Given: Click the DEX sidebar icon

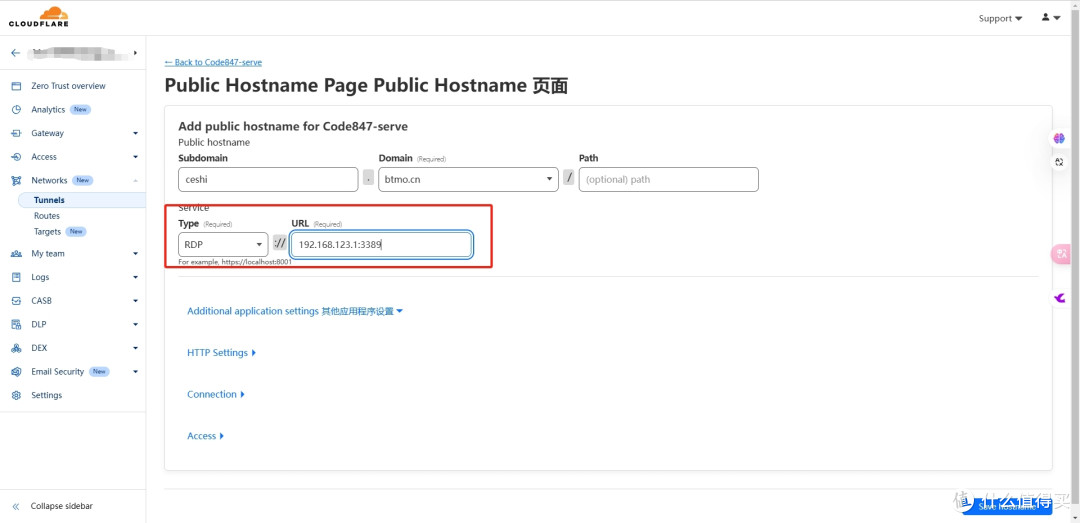Looking at the screenshot, I should (17, 348).
